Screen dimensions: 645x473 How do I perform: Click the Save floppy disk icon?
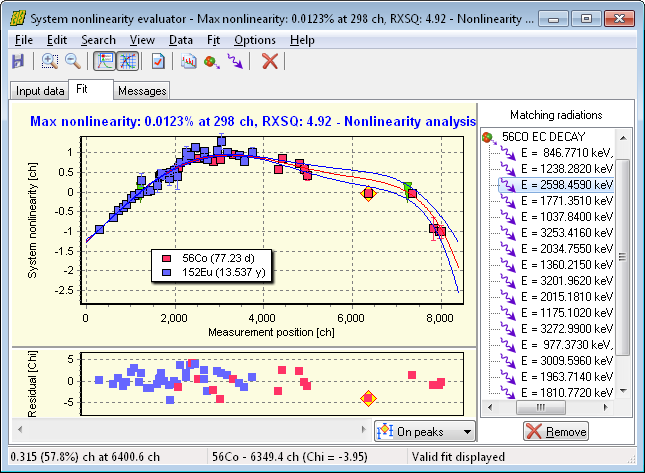pyautogui.click(x=18, y=62)
